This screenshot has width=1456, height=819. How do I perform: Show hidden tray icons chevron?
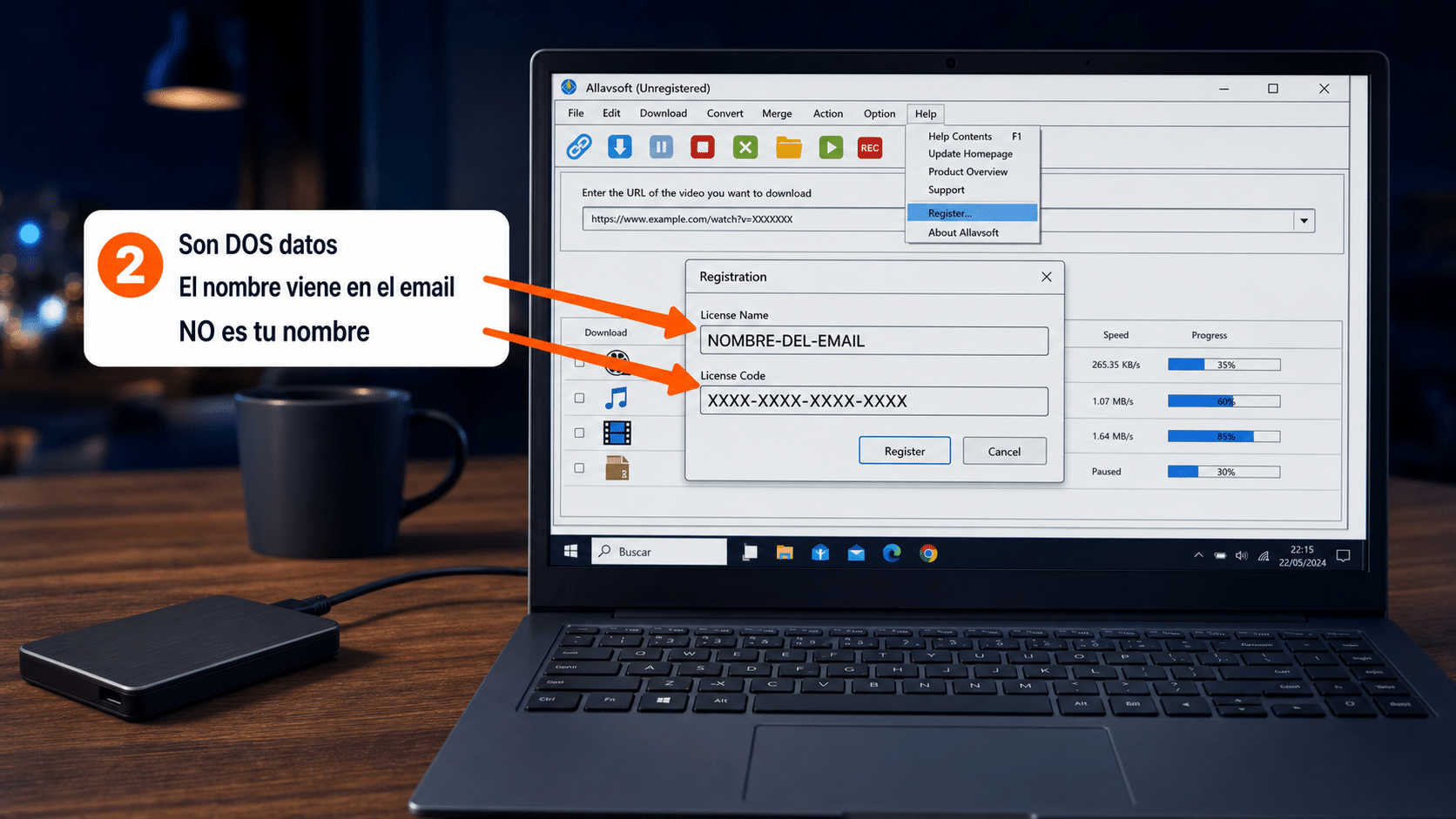[1198, 555]
